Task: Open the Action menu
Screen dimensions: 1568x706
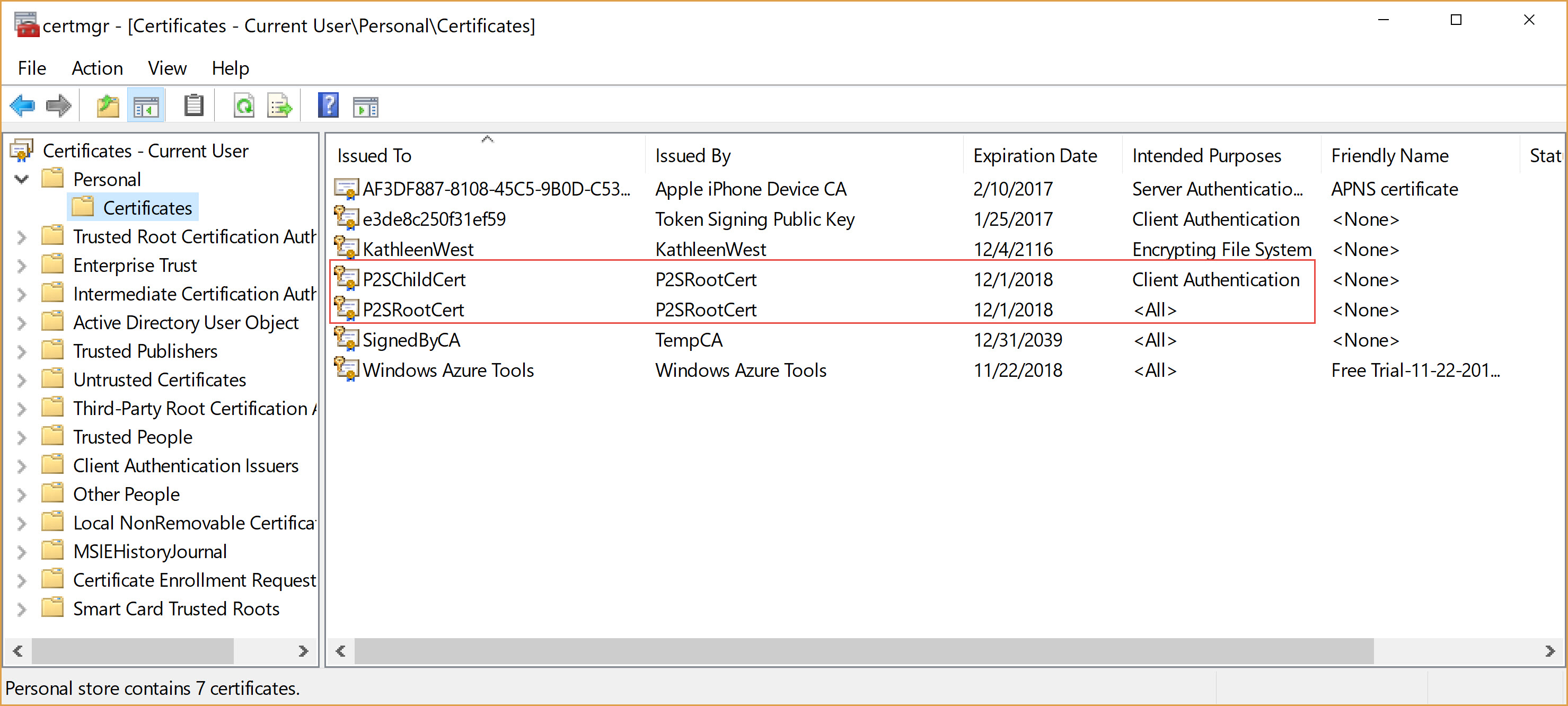Action: [98, 68]
